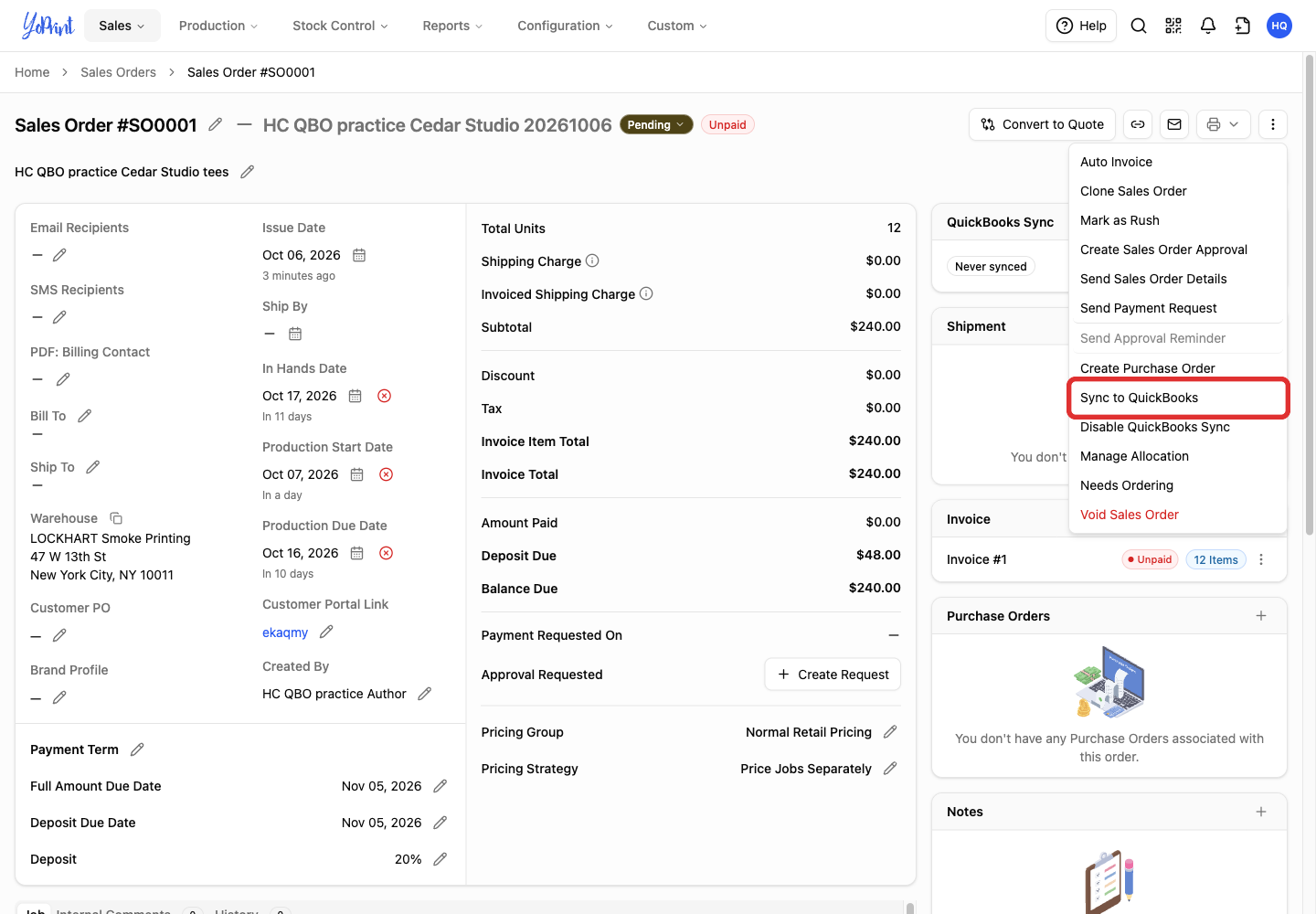Open the three-dot more actions menu
The image size is (1316, 914).
[x=1273, y=124]
